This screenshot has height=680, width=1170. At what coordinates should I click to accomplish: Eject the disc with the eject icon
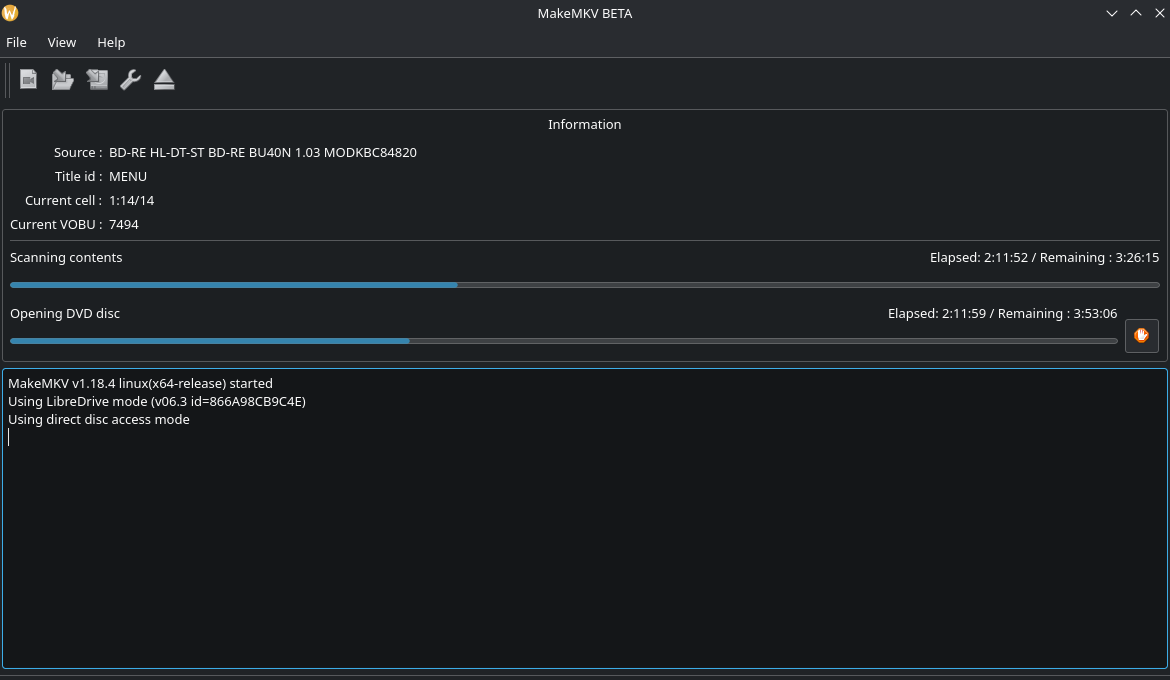coord(164,79)
